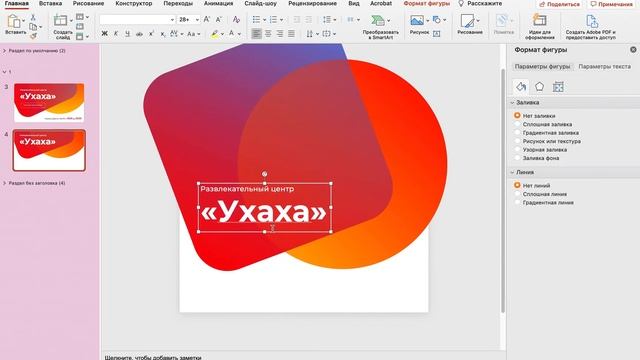Click the text highlight color marker

click(215, 34)
